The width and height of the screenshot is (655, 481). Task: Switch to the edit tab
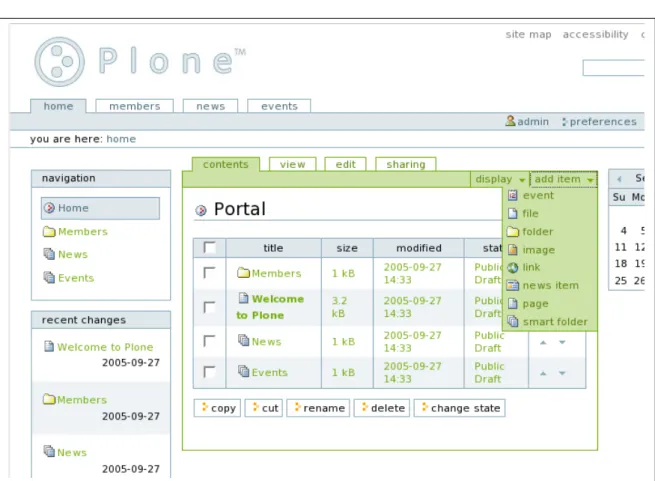pyautogui.click(x=345, y=164)
